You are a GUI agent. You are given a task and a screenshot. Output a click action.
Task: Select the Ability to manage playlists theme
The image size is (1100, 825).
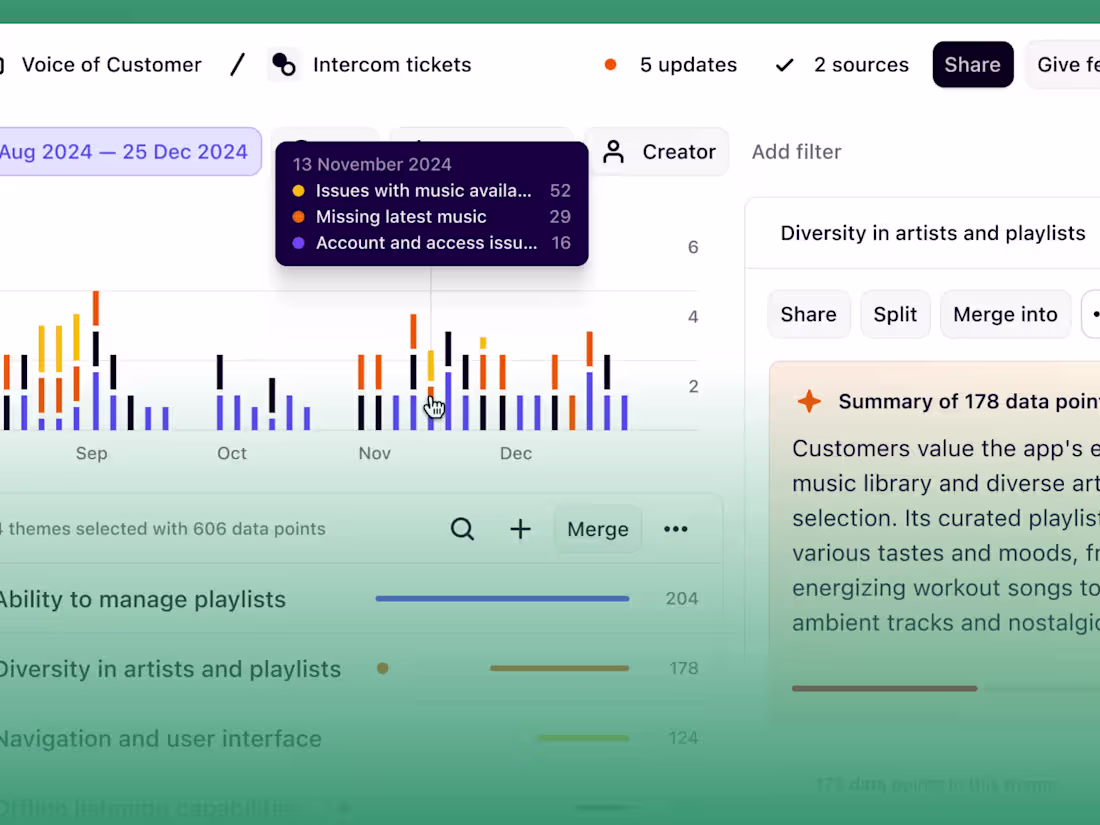pos(349,599)
